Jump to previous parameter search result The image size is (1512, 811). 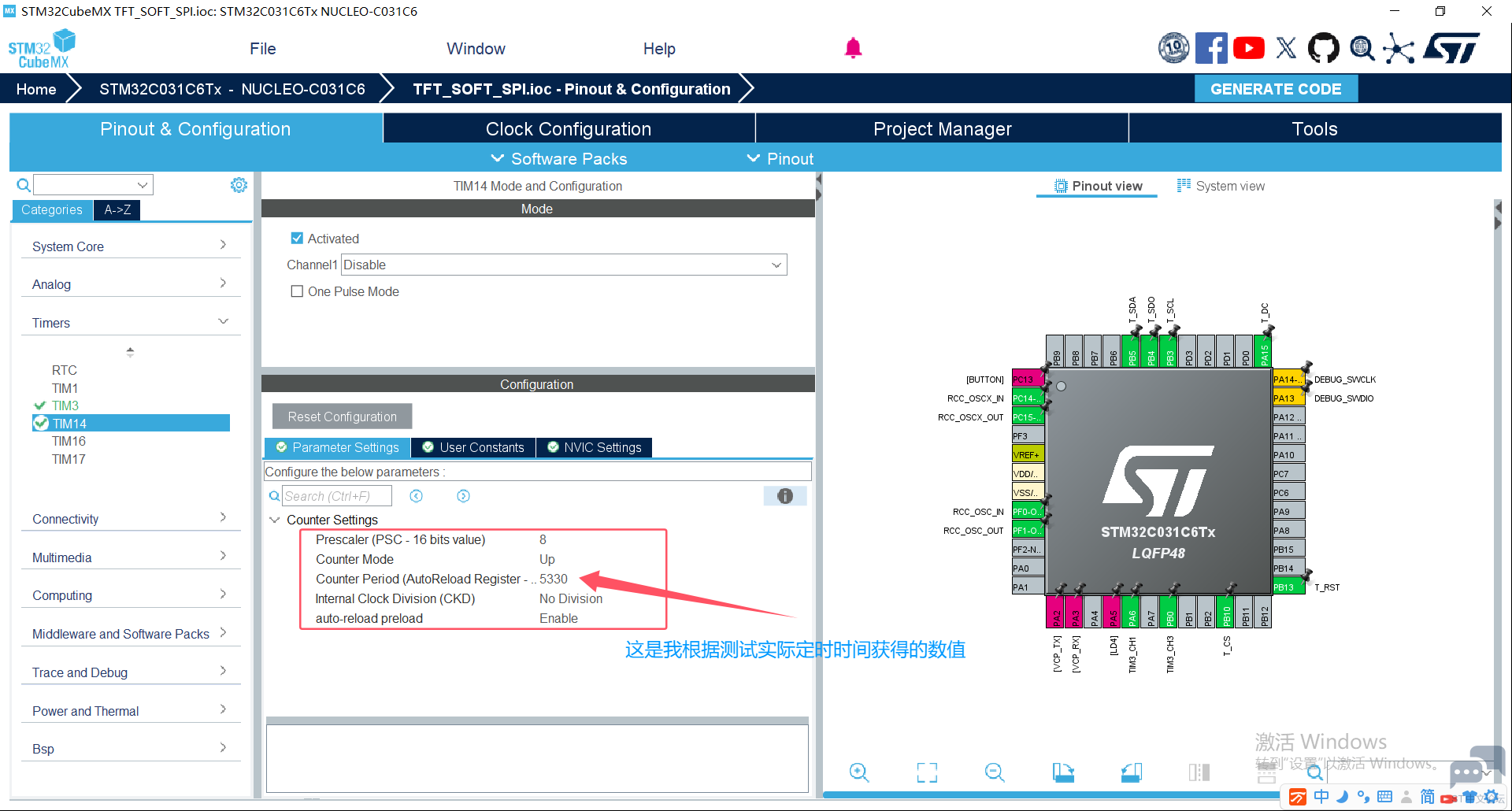pyautogui.click(x=417, y=496)
